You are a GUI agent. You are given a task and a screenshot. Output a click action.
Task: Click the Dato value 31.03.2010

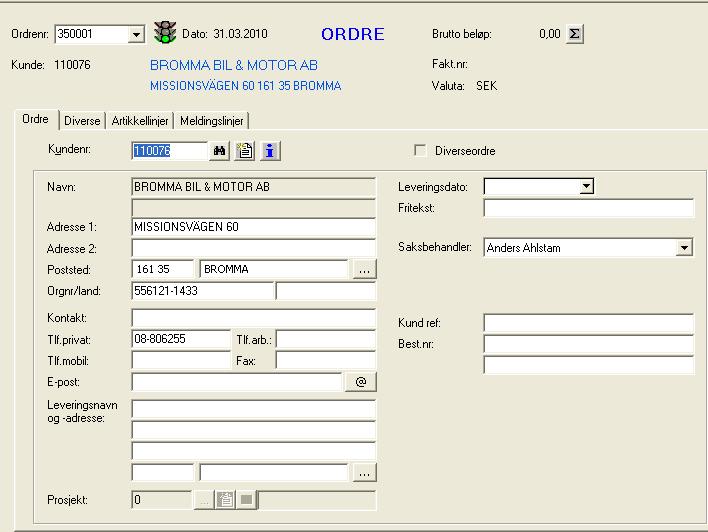(241, 34)
